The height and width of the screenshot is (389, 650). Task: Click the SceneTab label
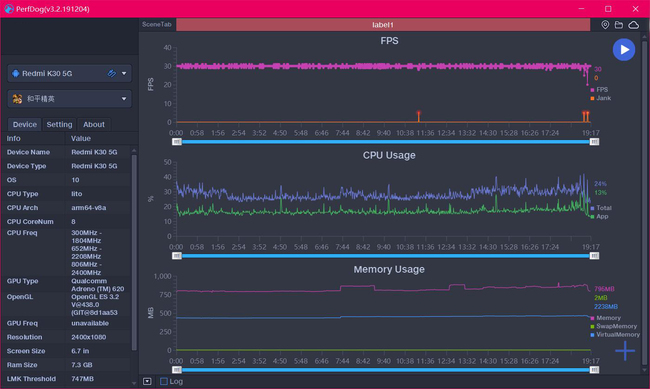(x=156, y=24)
